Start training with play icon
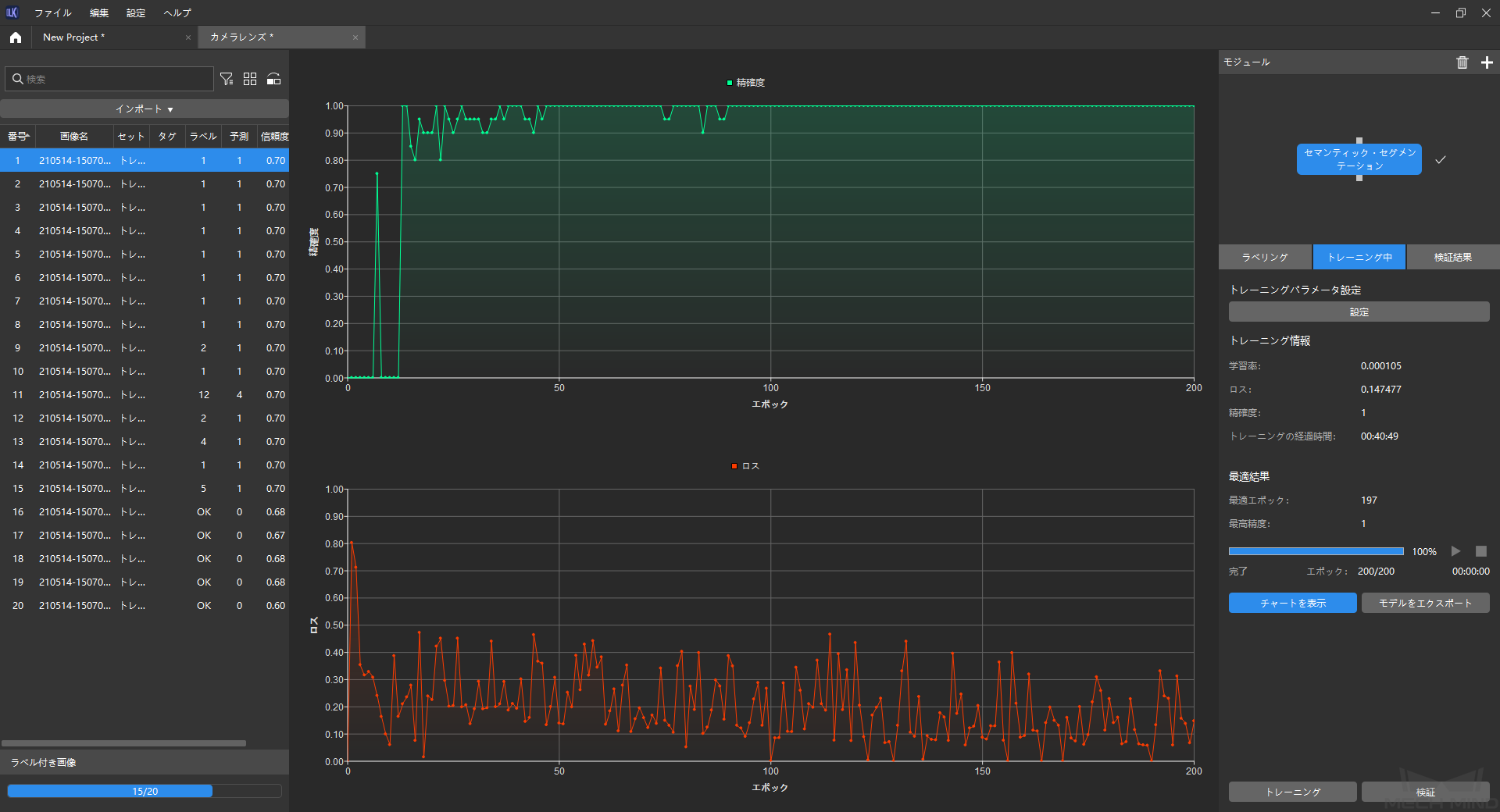 1456,551
